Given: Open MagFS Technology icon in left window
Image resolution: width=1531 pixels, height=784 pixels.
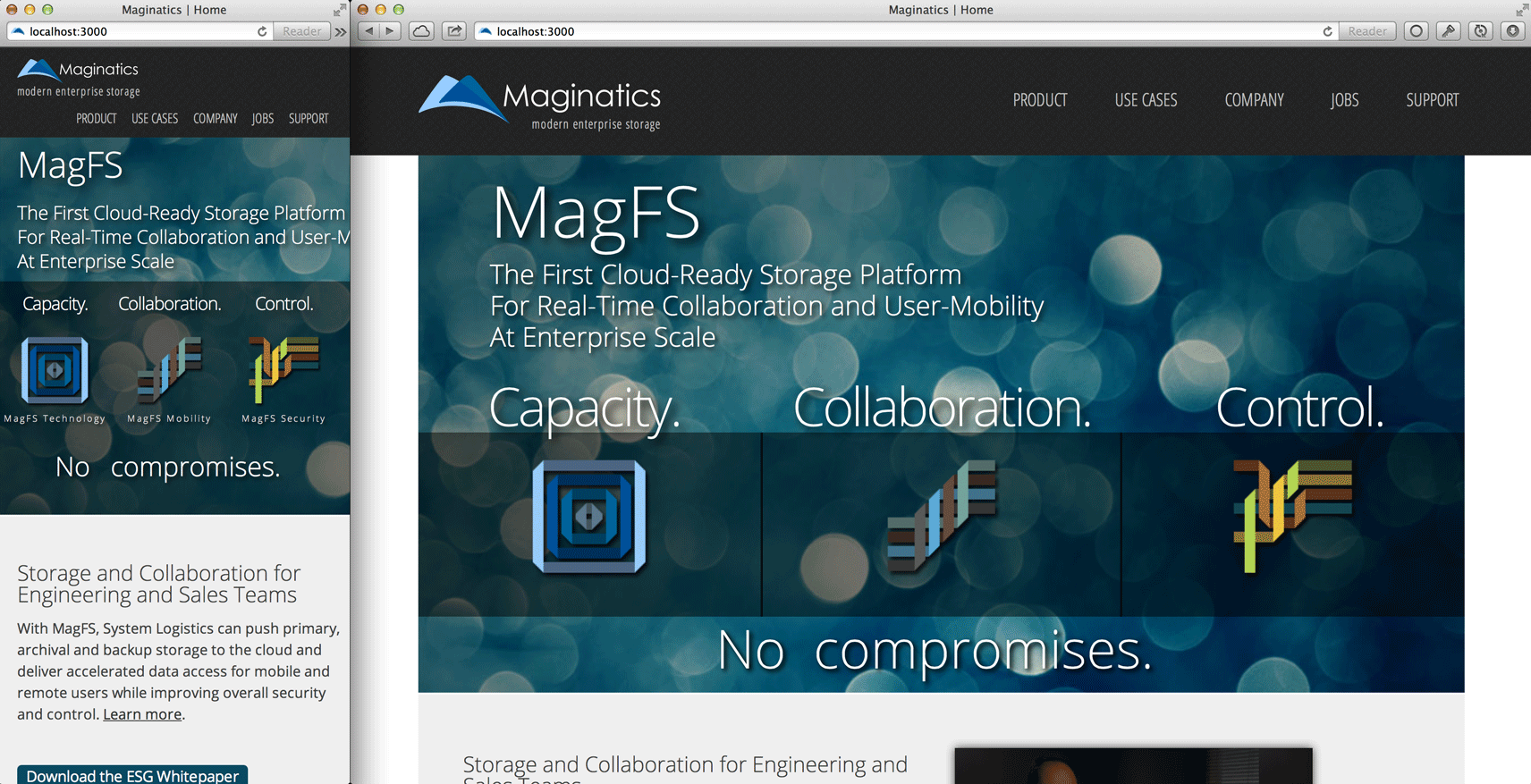Looking at the screenshot, I should coord(55,370).
